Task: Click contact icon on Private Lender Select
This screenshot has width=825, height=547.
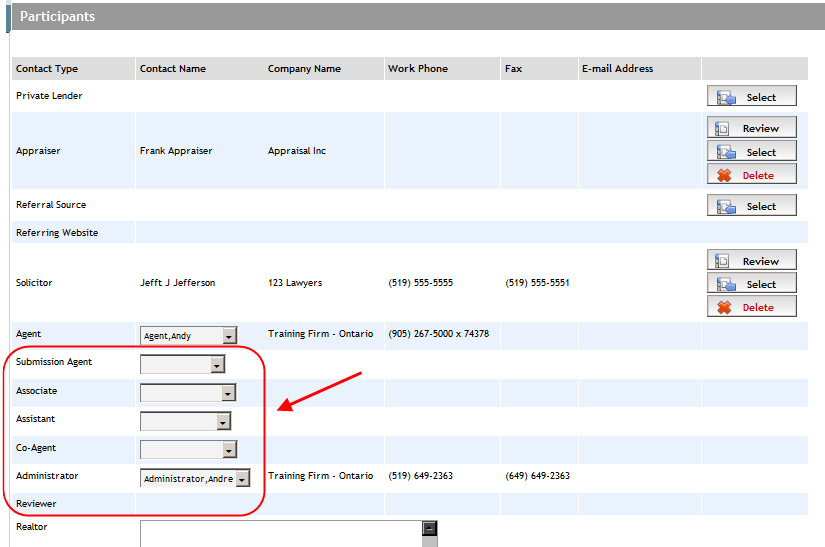Action: click(726, 97)
